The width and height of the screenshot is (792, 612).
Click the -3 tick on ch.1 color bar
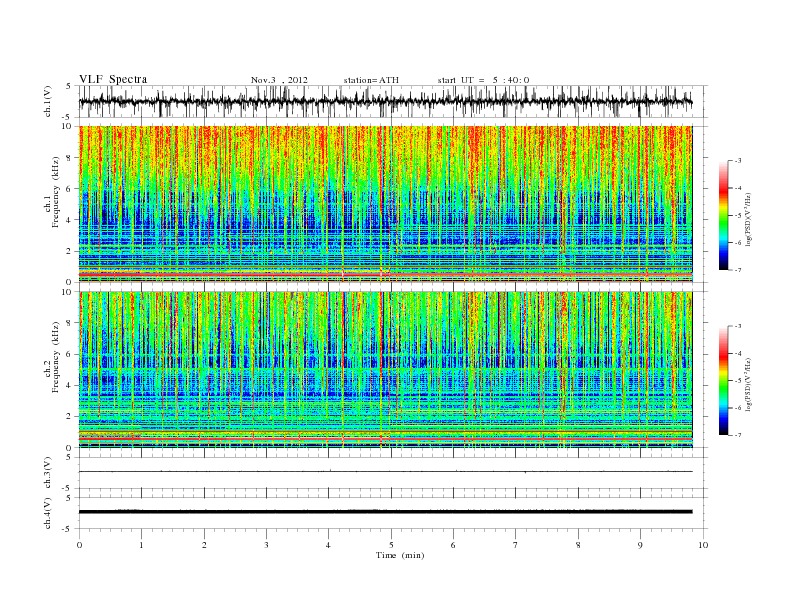[738, 161]
